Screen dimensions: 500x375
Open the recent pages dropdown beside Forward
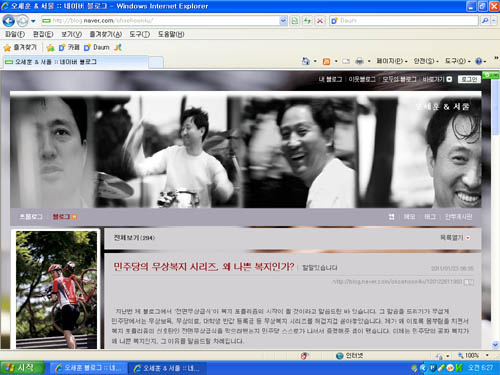[33, 21]
